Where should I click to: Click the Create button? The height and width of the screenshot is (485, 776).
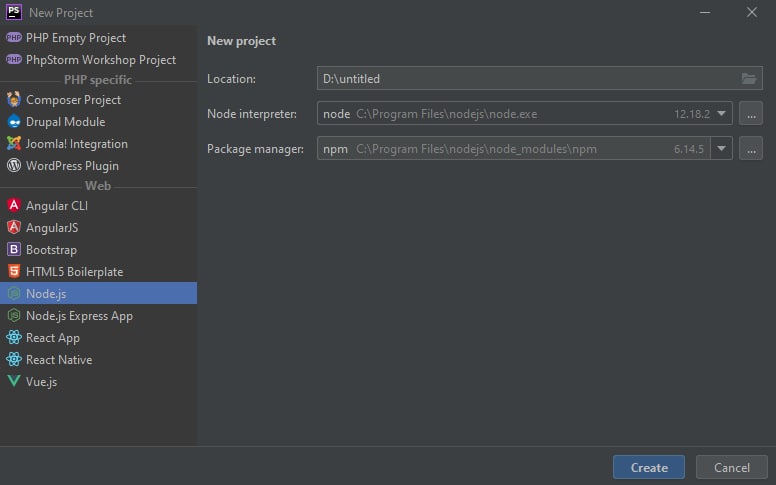click(x=649, y=467)
